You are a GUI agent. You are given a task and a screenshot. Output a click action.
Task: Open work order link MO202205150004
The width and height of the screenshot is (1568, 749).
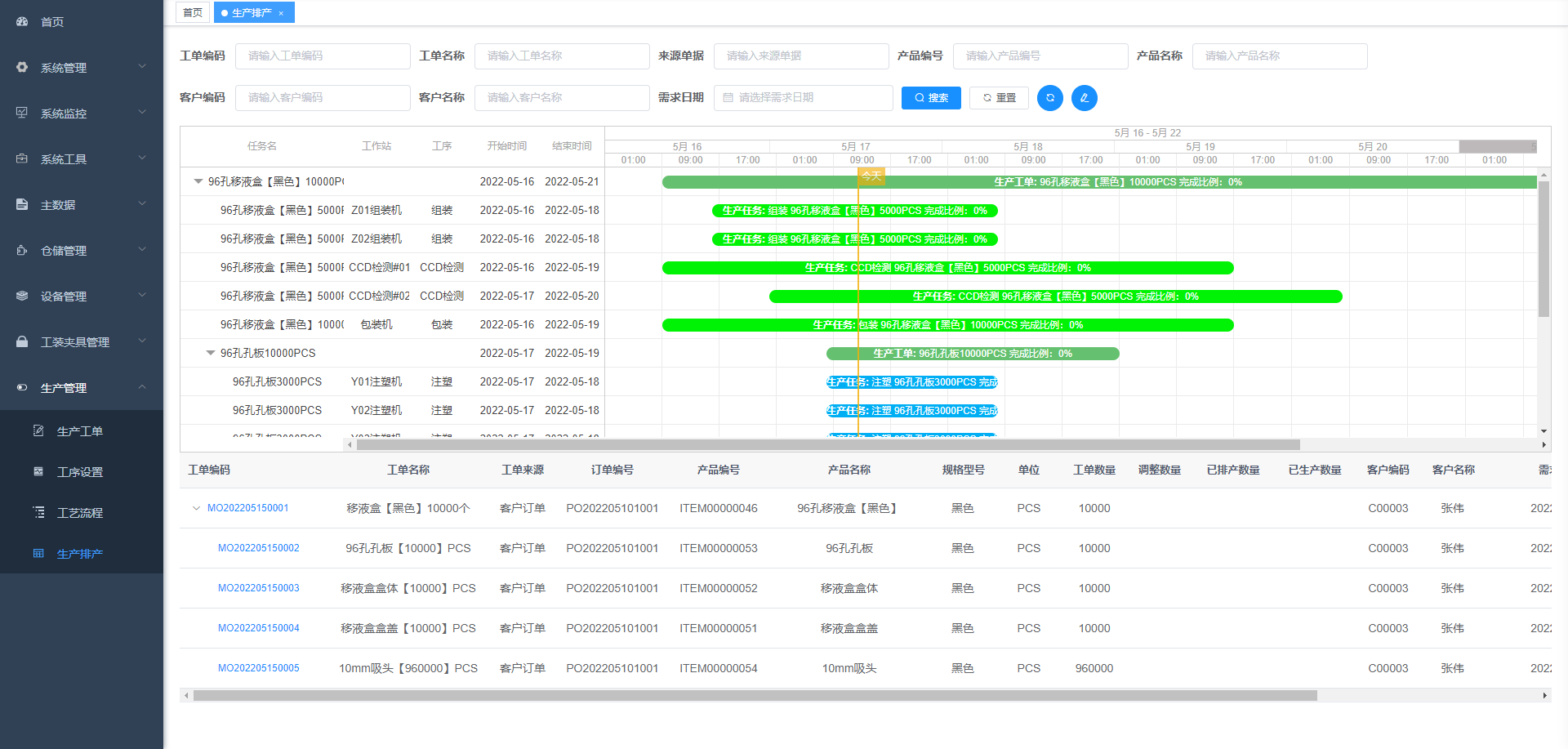point(259,628)
